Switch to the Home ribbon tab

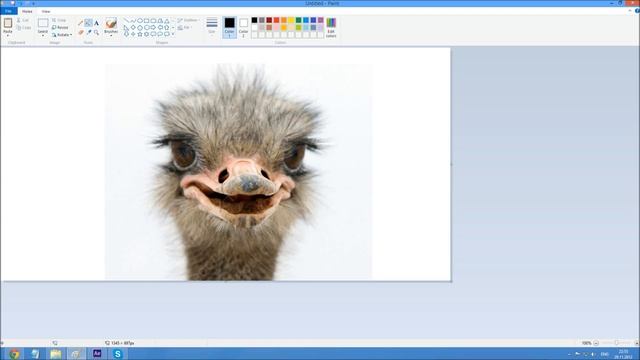click(27, 11)
